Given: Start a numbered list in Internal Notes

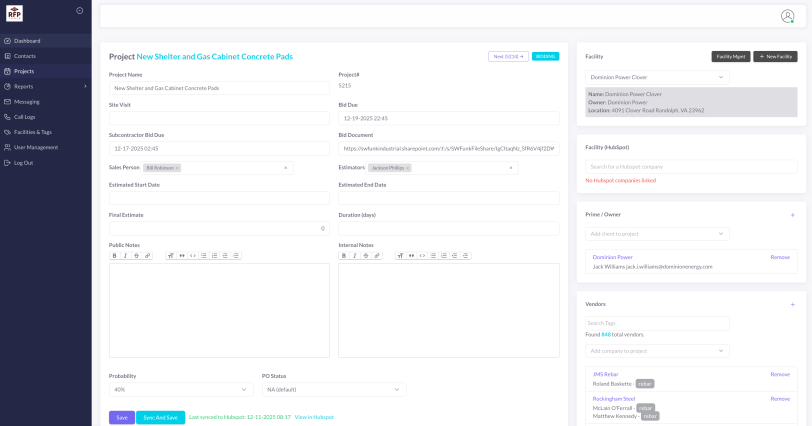Looking at the screenshot, I should (444, 256).
